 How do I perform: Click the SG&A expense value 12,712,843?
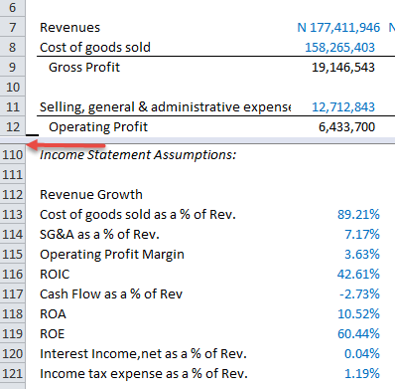pyautogui.click(x=343, y=107)
